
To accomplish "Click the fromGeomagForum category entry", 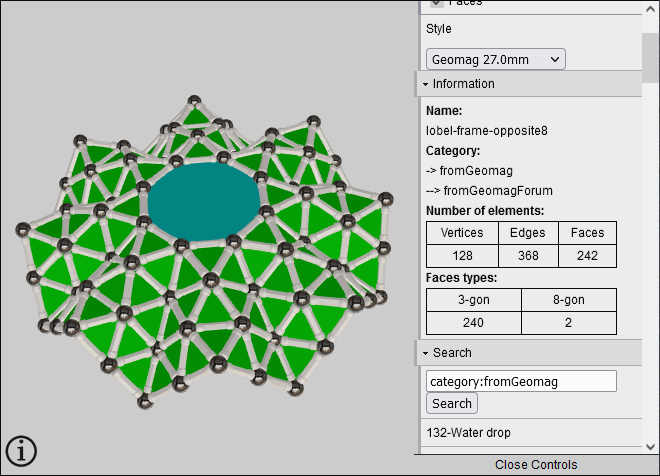I will pos(498,191).
